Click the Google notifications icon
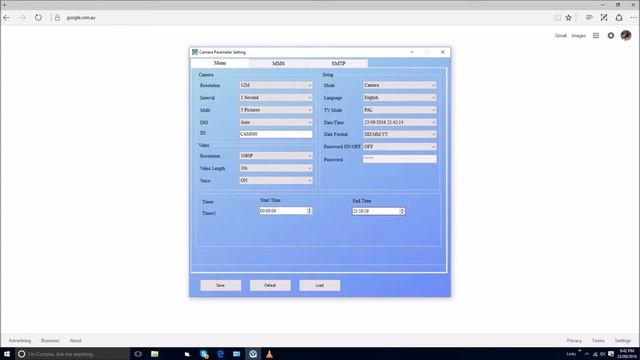 (x=611, y=36)
